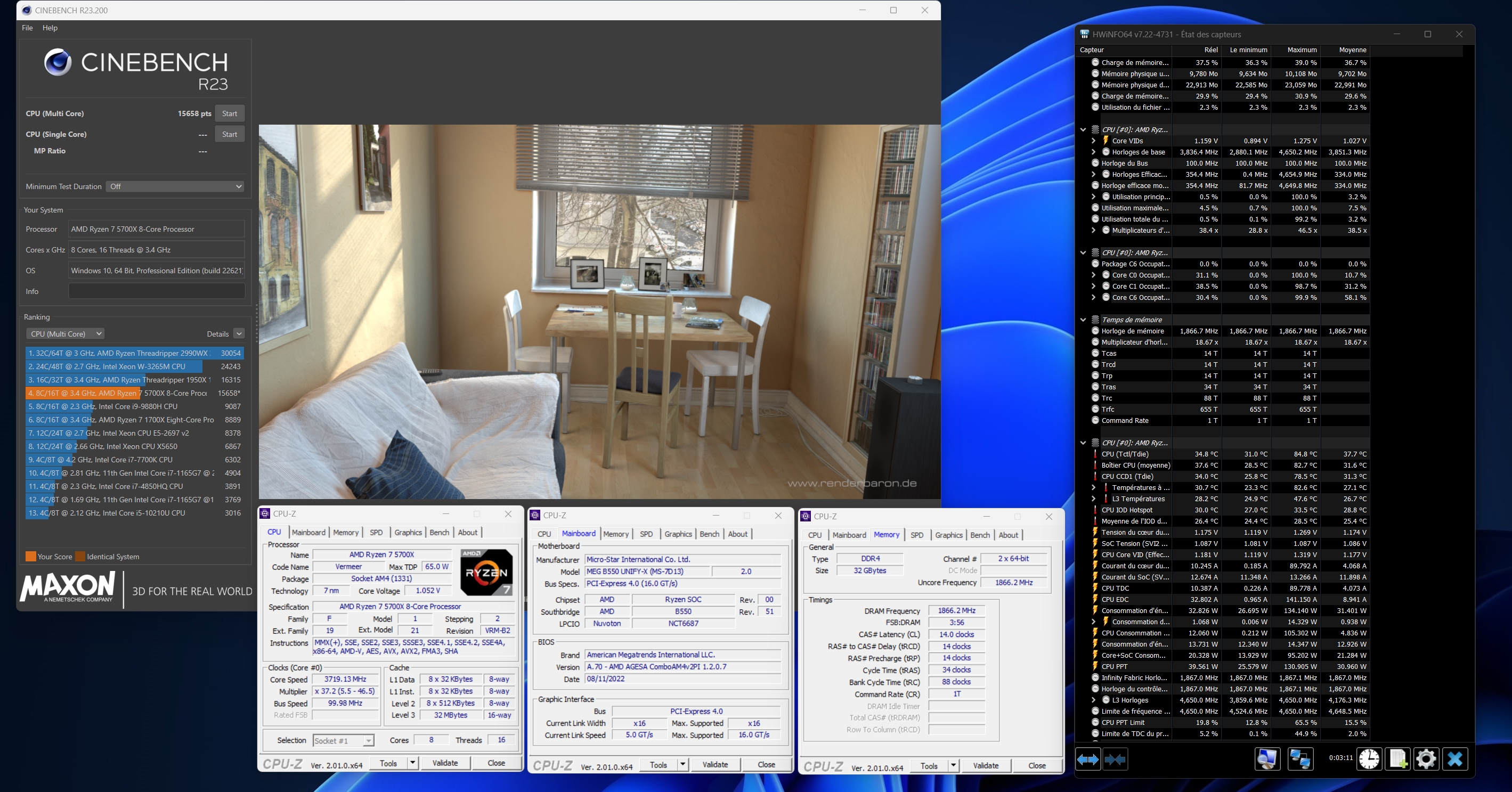Screen dimensions: 1512x792
Task: Click HWiNFO shrink columns arrows icon
Action: coord(1115,759)
